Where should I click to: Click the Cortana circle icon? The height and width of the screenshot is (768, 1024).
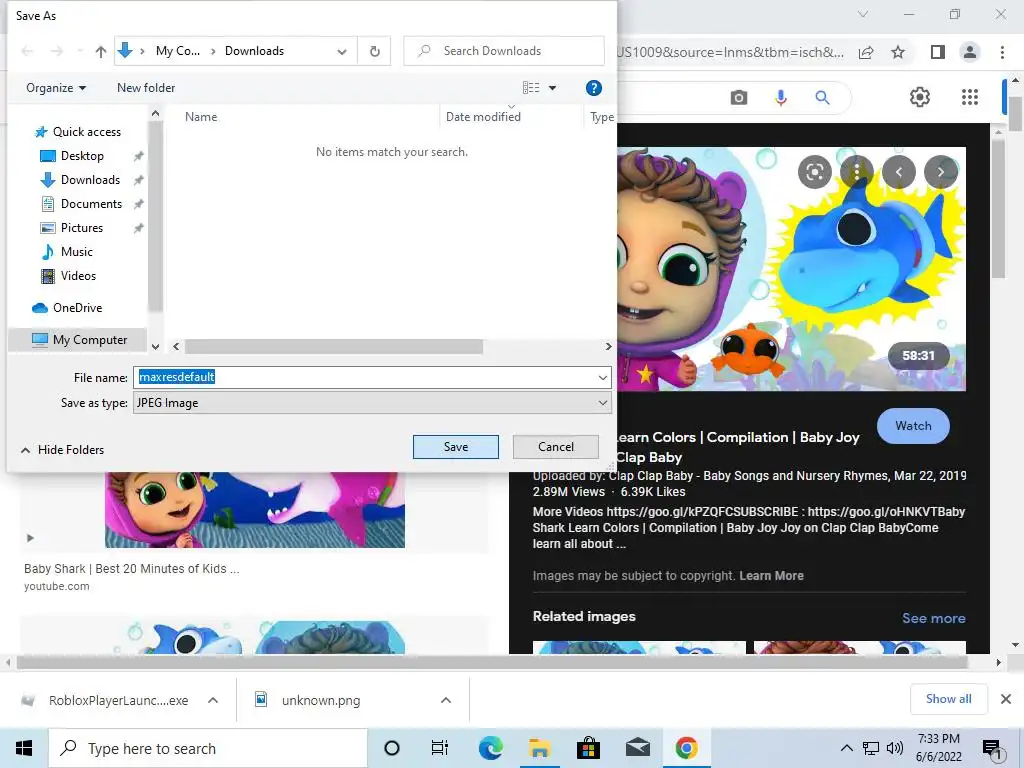tap(392, 748)
